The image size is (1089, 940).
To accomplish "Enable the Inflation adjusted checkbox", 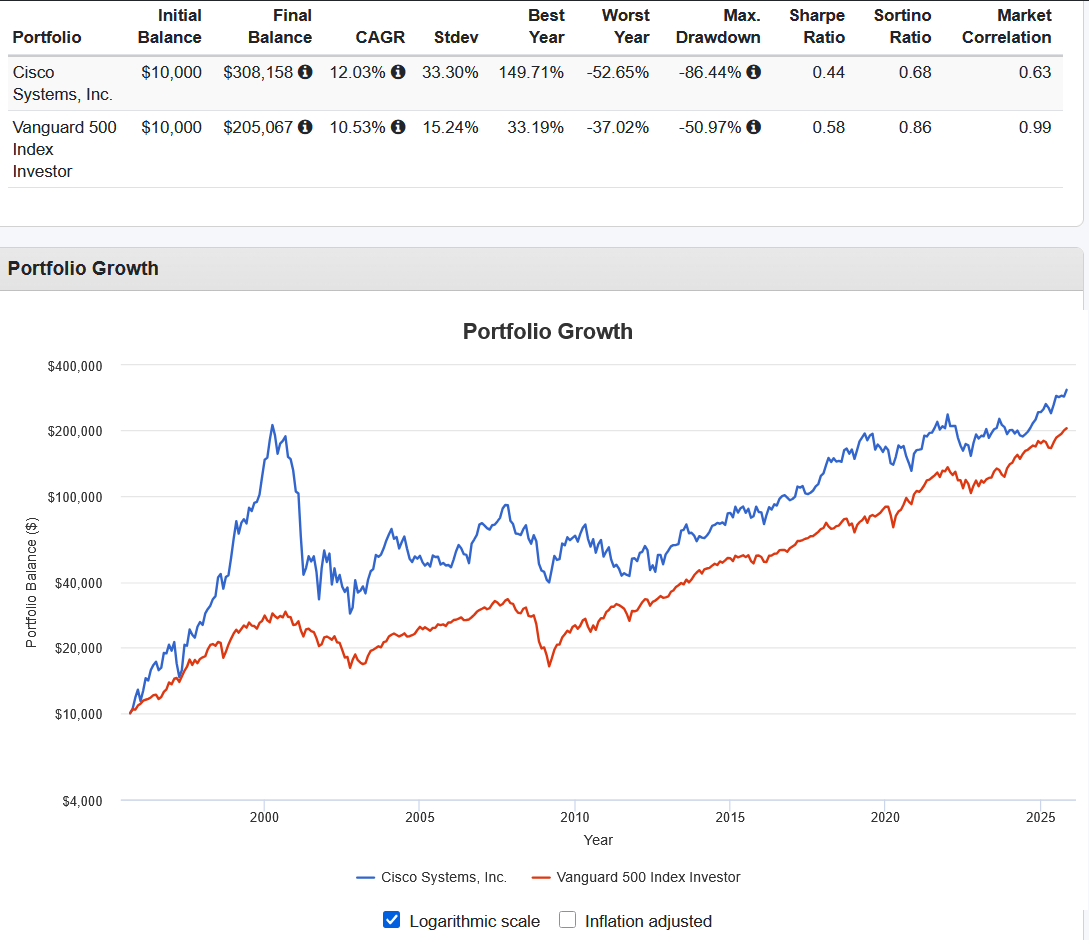I will click(567, 920).
